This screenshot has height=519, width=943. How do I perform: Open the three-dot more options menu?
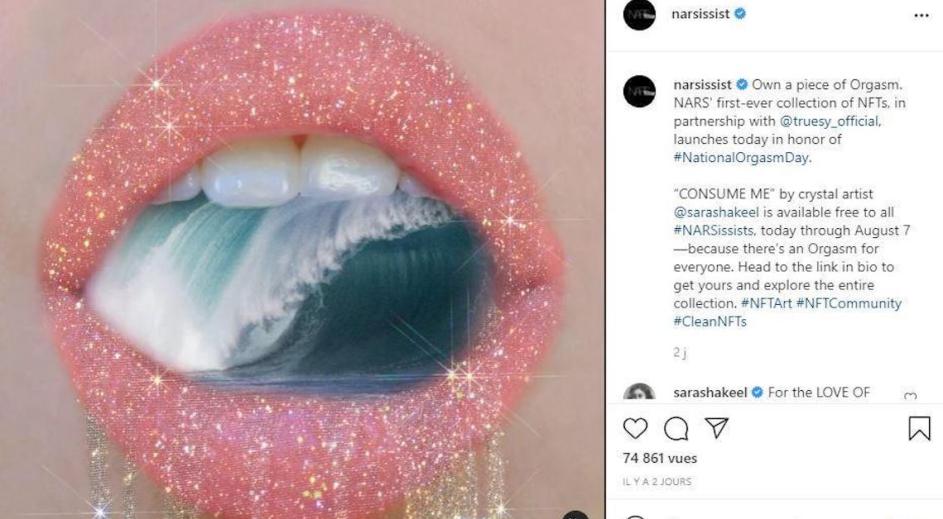coord(921,16)
